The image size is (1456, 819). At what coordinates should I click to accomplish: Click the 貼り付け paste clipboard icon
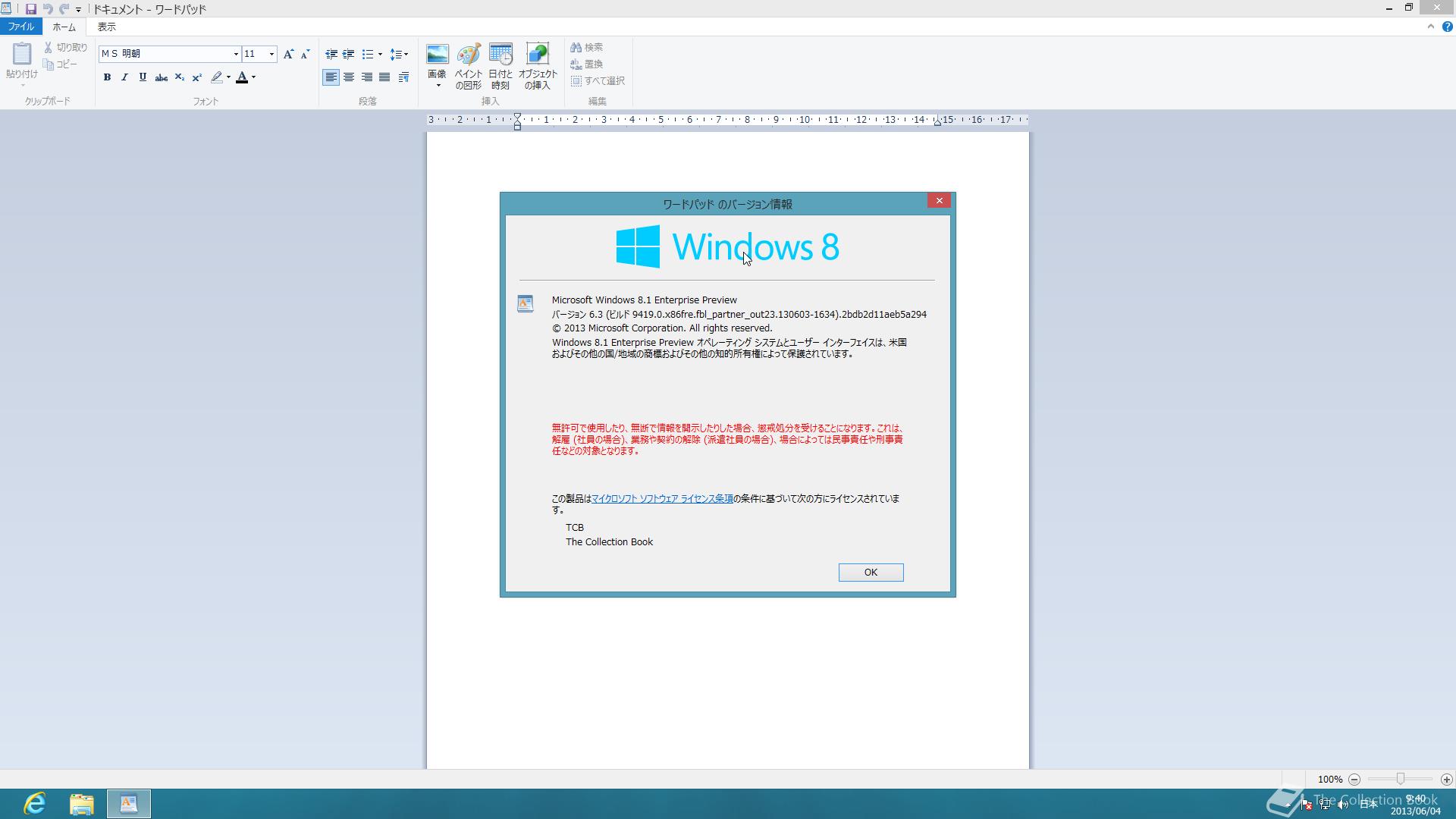coord(21,55)
